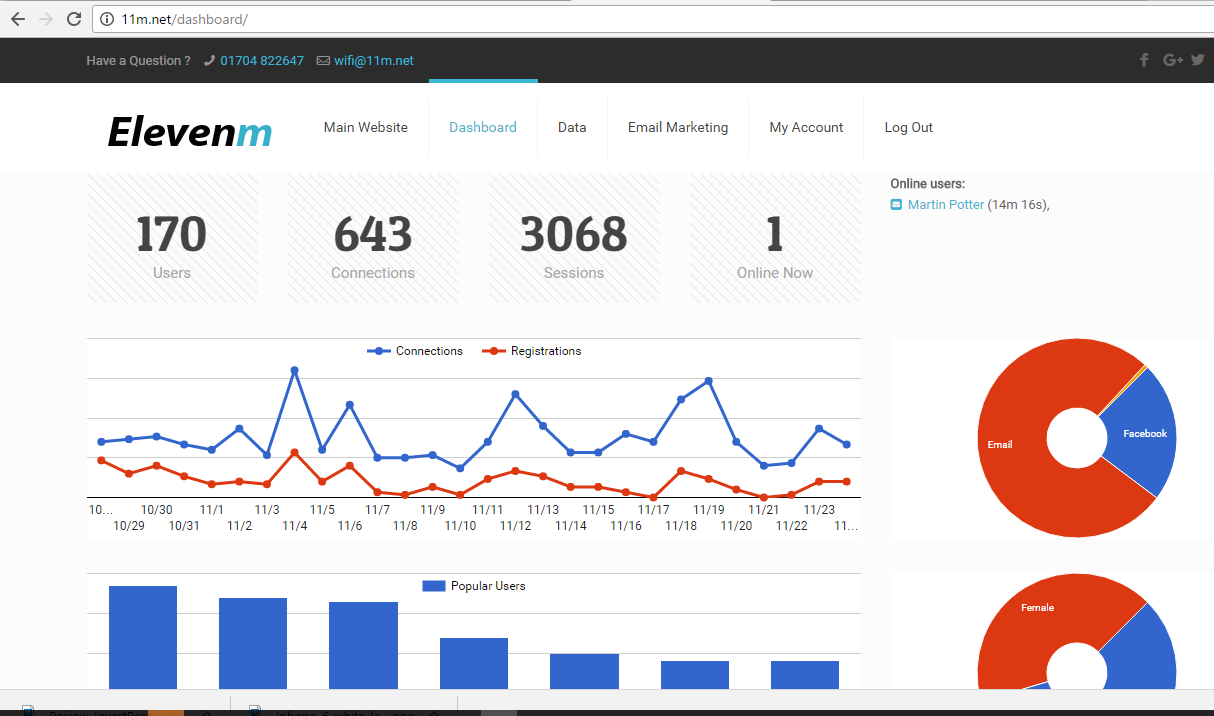Select the Dashboard menu item

[x=483, y=128]
